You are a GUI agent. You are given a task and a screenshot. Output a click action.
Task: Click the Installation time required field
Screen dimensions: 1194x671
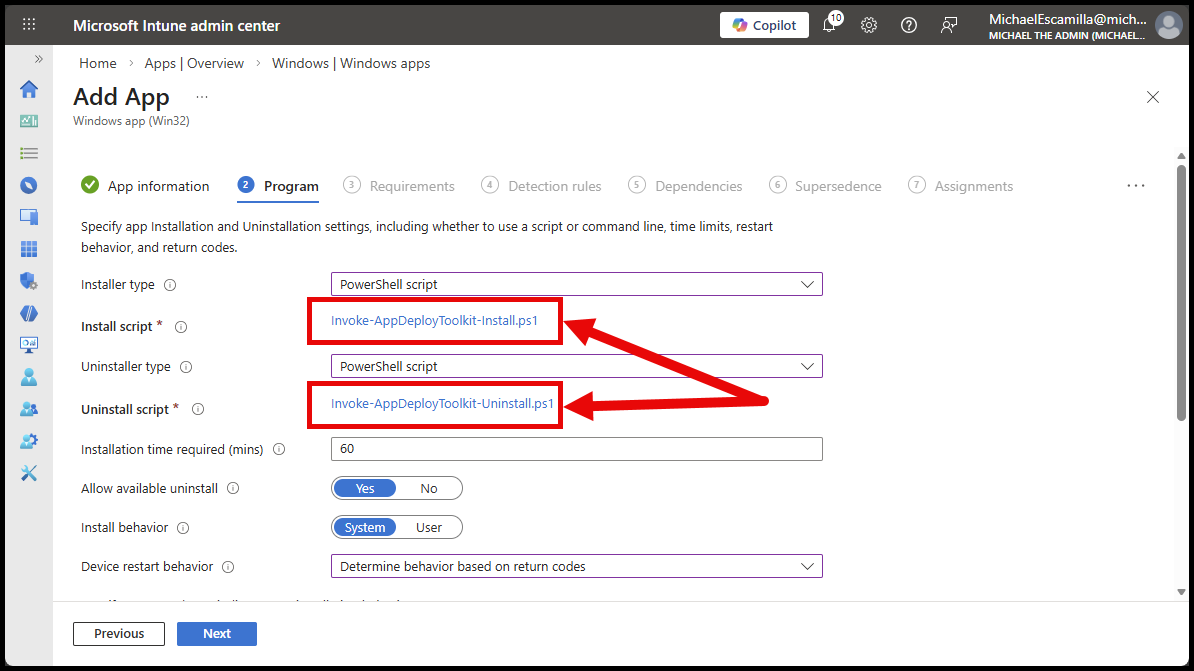click(576, 449)
